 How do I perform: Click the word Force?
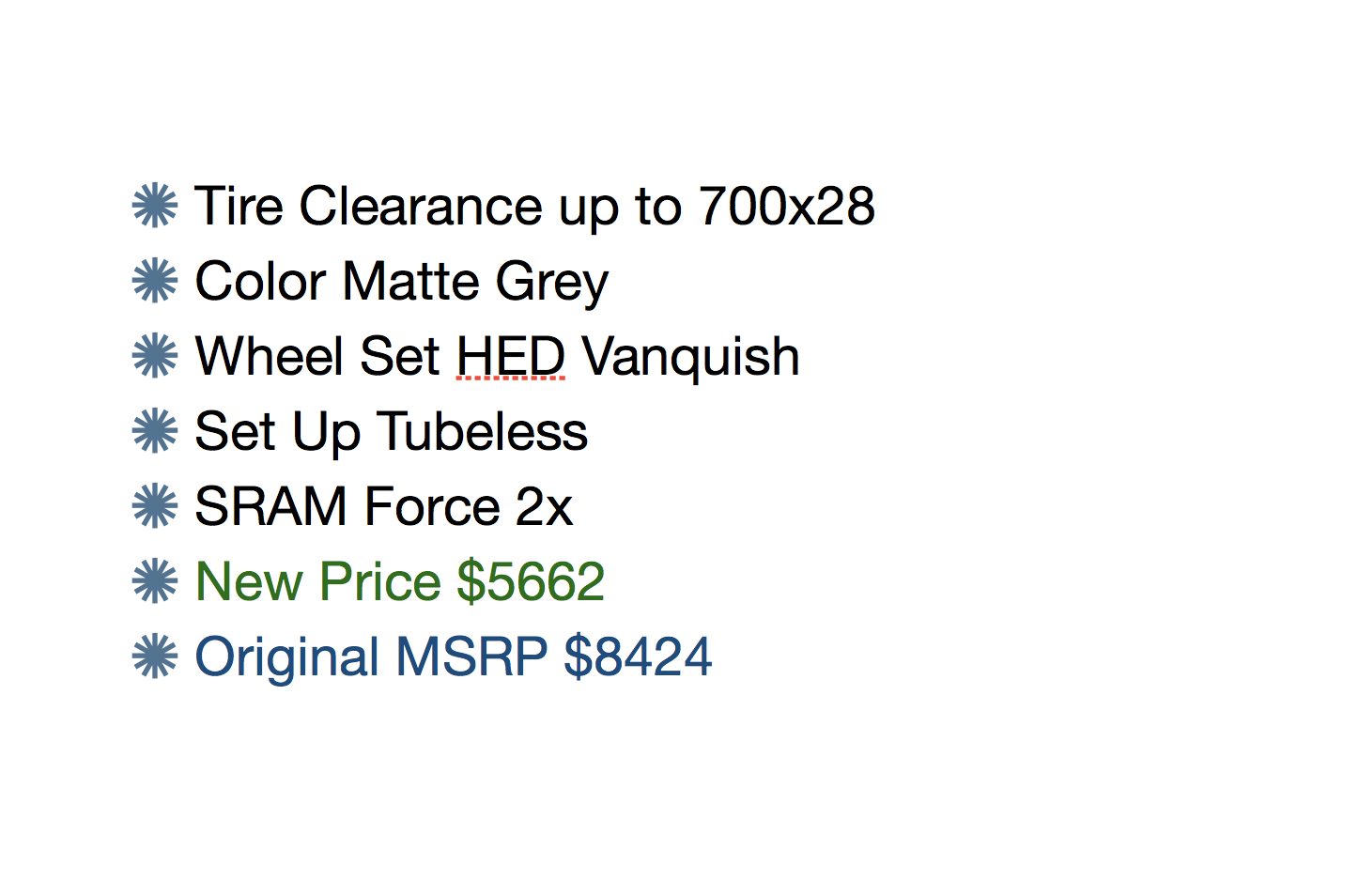tap(431, 507)
